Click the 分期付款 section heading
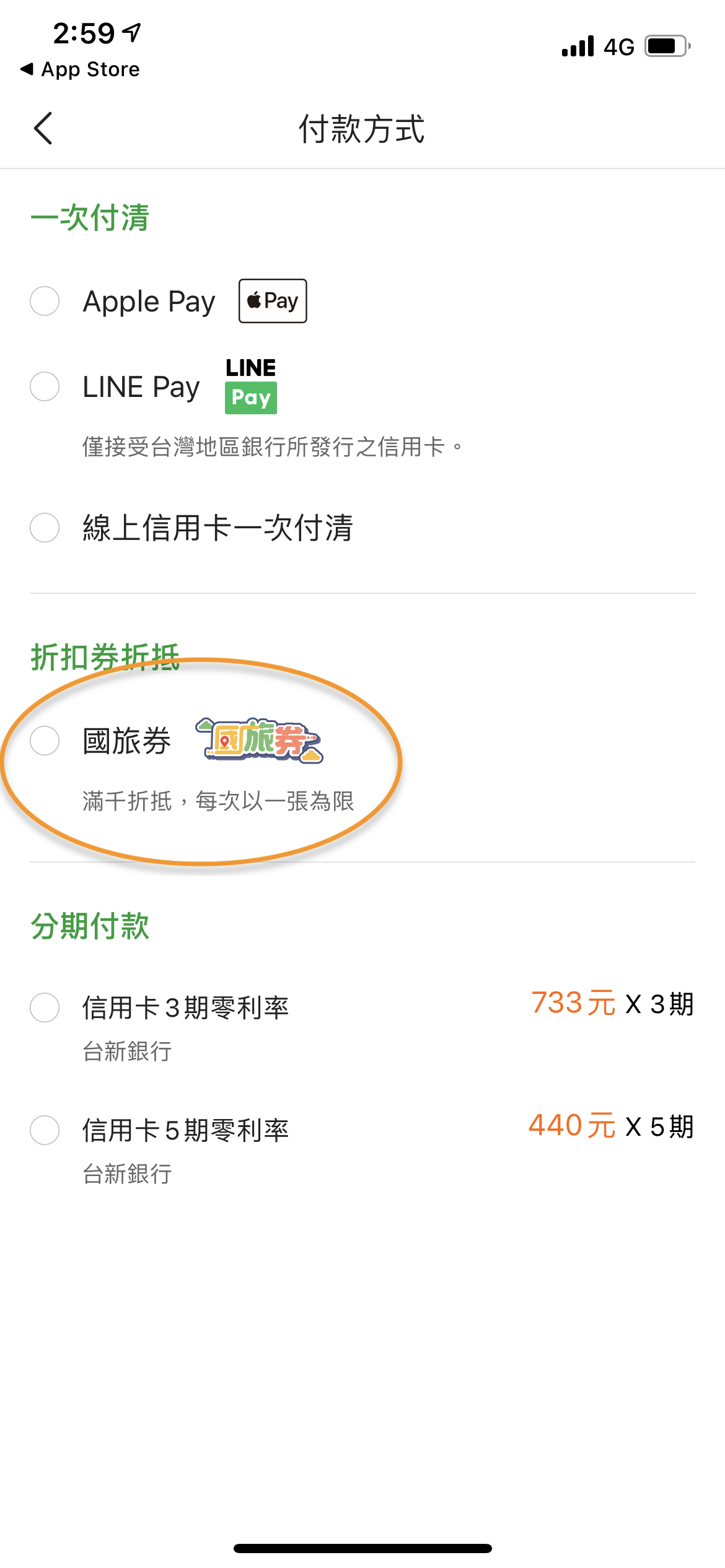 pos(90,926)
